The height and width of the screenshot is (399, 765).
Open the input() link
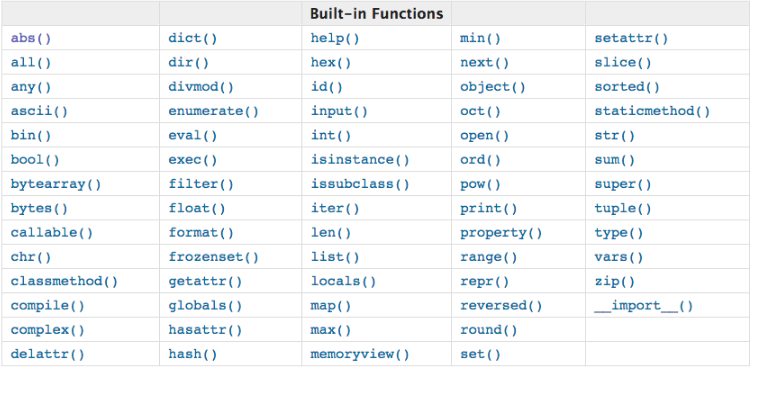(x=339, y=111)
